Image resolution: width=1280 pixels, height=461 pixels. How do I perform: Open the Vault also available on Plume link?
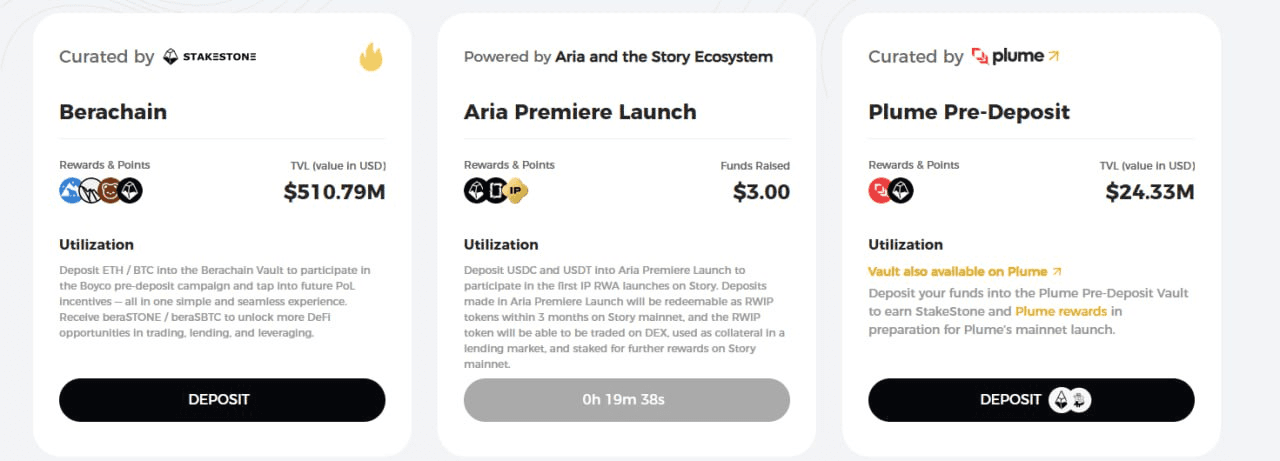pyautogui.click(x=965, y=271)
